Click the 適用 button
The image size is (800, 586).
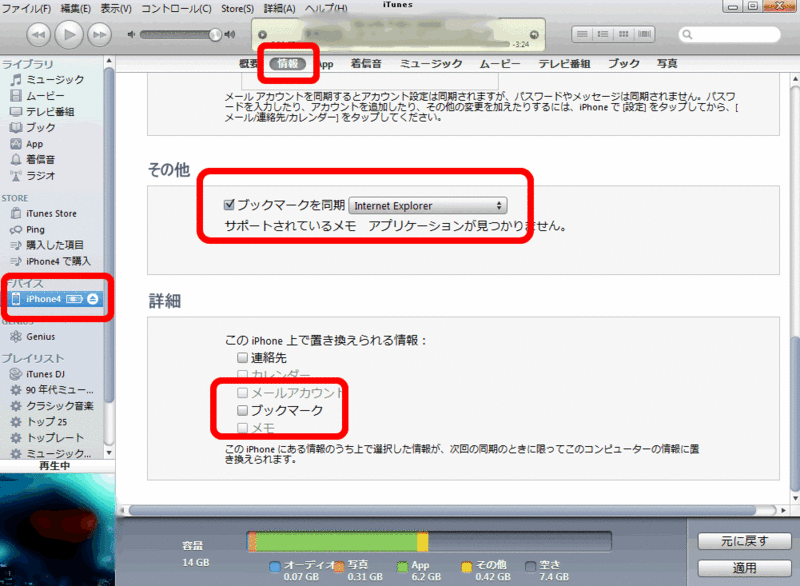(x=744, y=568)
